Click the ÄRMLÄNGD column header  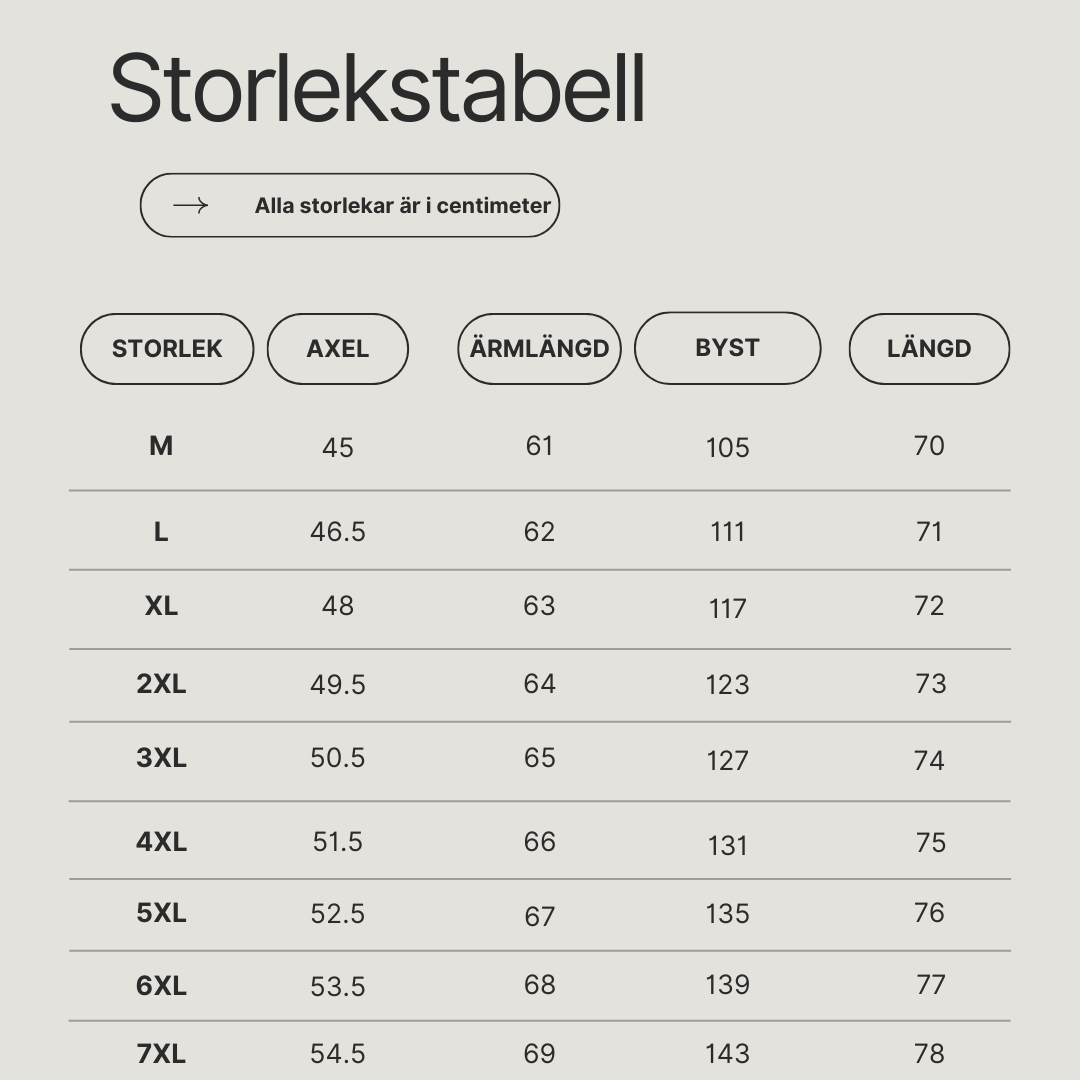coord(539,349)
